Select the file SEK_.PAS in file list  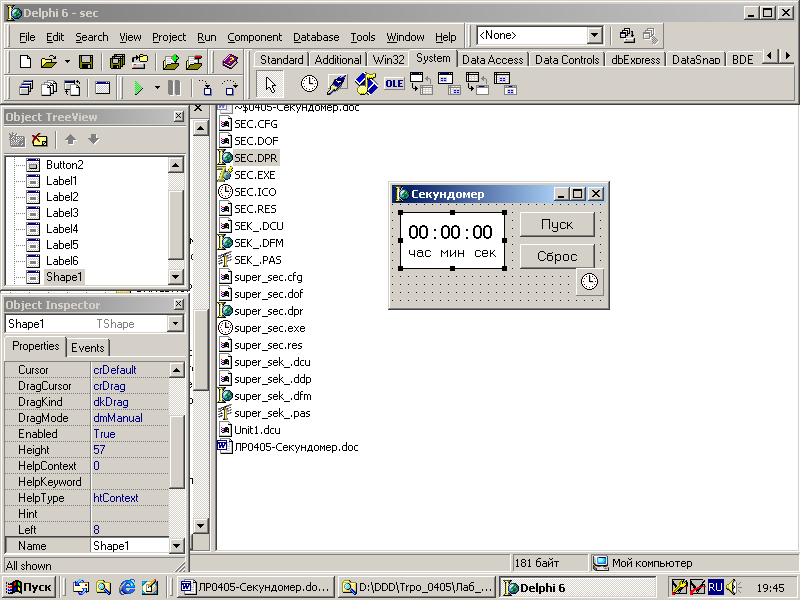258,260
